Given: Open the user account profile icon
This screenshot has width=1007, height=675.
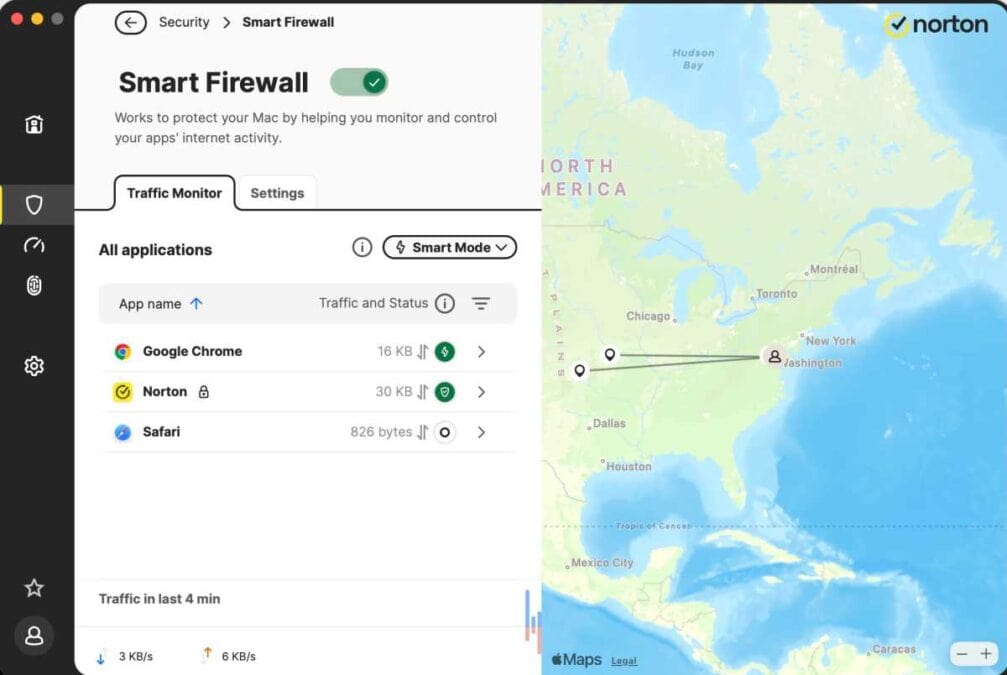Looking at the screenshot, I should click(x=34, y=636).
